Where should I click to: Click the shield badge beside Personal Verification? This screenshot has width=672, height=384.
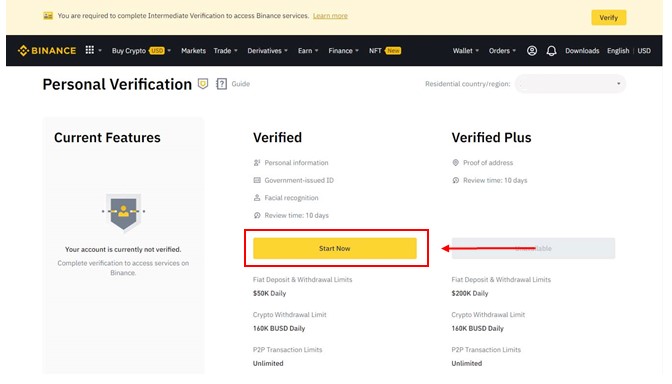pos(203,84)
